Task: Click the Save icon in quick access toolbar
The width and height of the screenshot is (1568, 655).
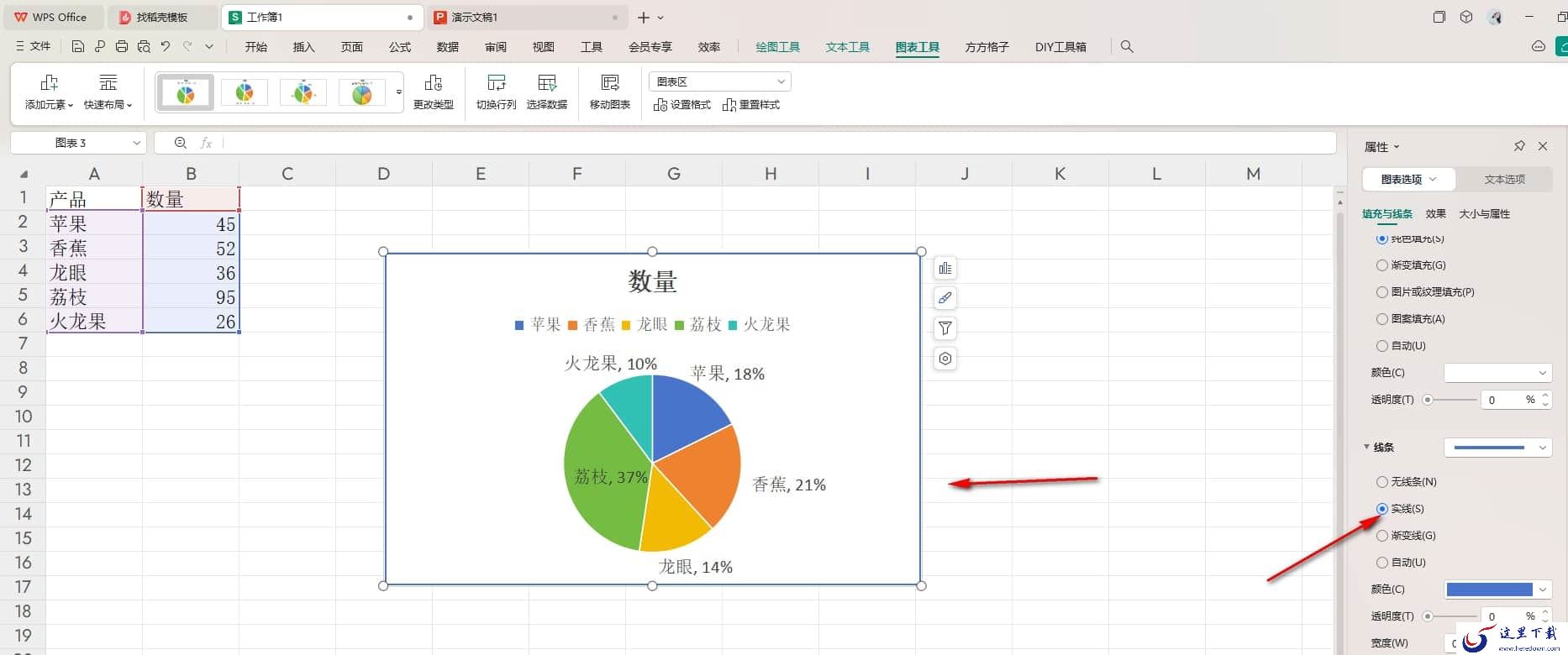Action: pyautogui.click(x=78, y=47)
